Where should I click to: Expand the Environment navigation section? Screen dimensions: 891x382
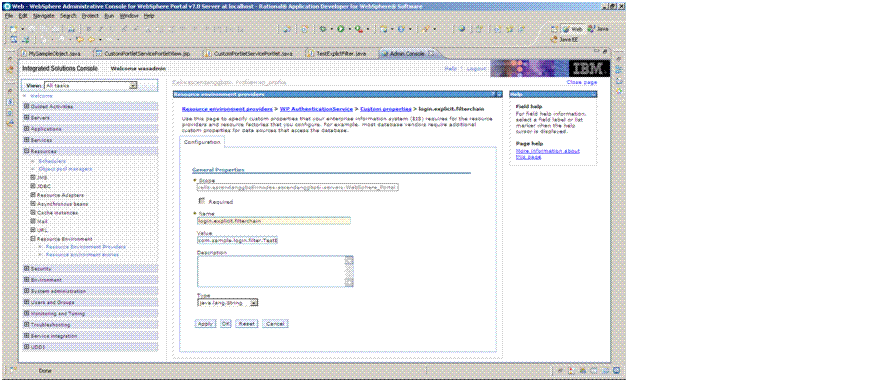click(x=26, y=280)
